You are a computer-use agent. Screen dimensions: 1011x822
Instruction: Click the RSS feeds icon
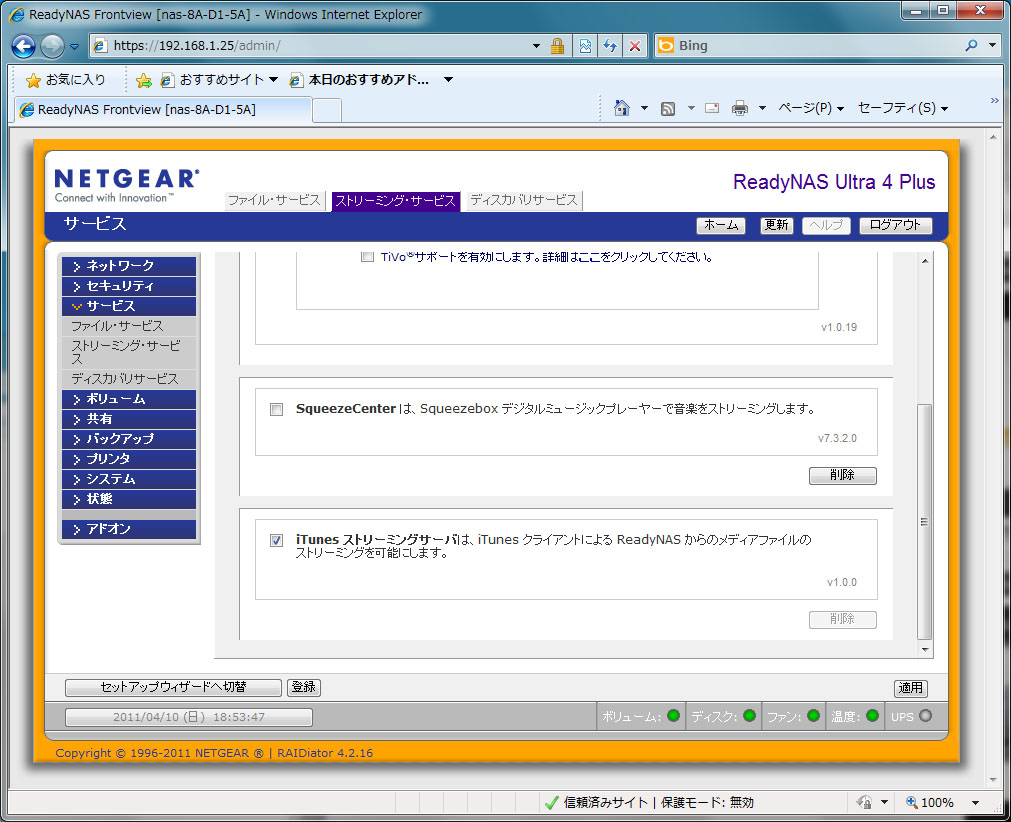(x=668, y=108)
